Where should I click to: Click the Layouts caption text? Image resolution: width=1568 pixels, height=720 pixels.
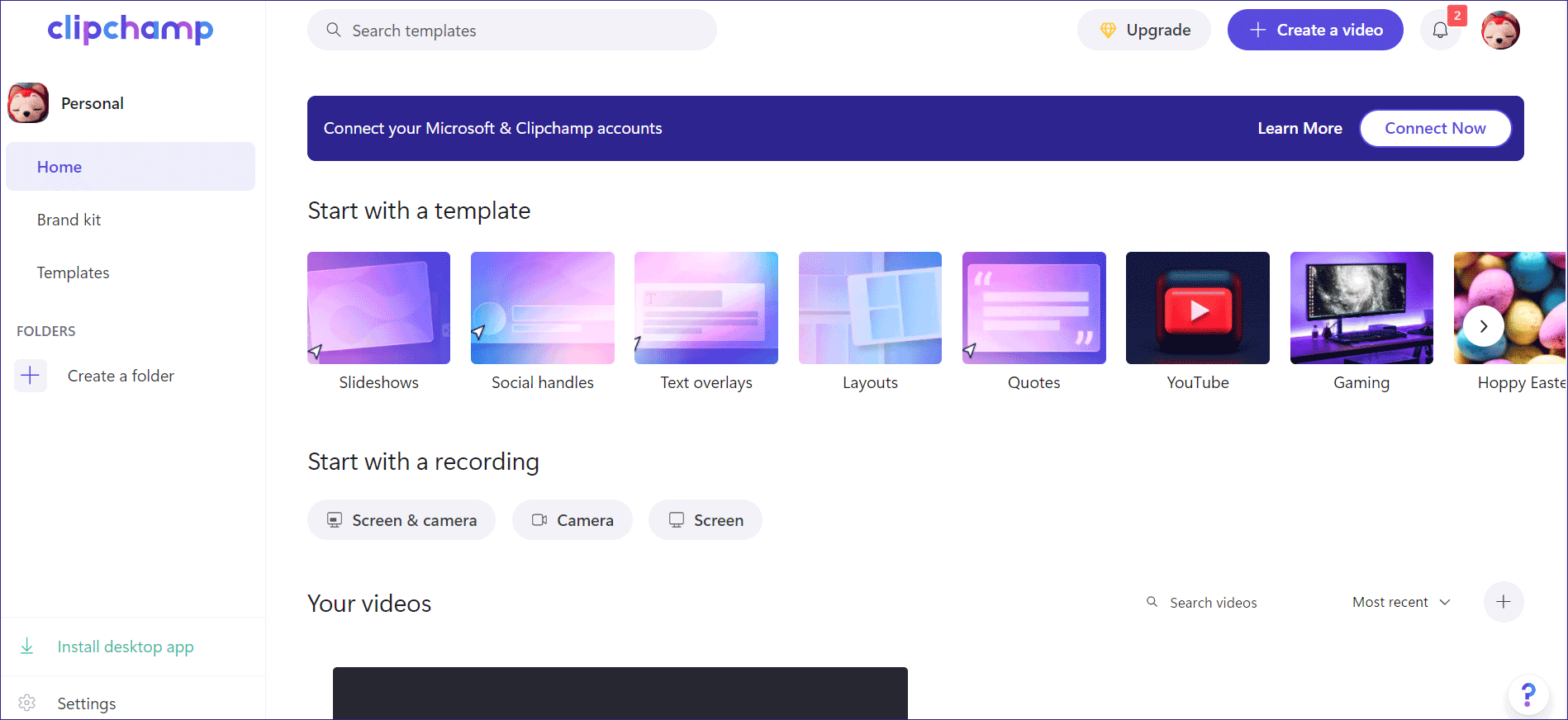pos(870,383)
